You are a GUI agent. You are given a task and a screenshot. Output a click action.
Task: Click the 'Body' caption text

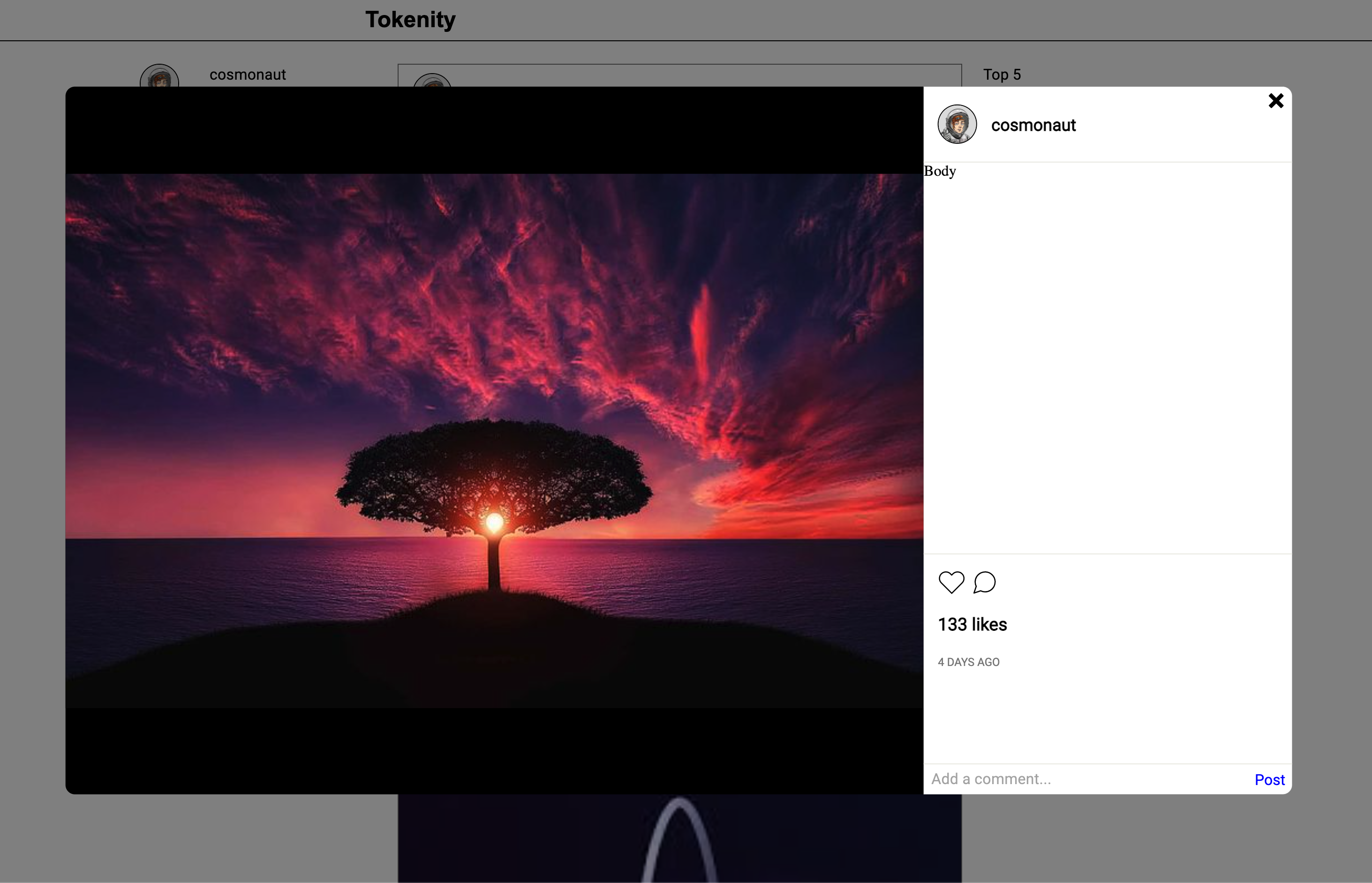click(x=940, y=172)
